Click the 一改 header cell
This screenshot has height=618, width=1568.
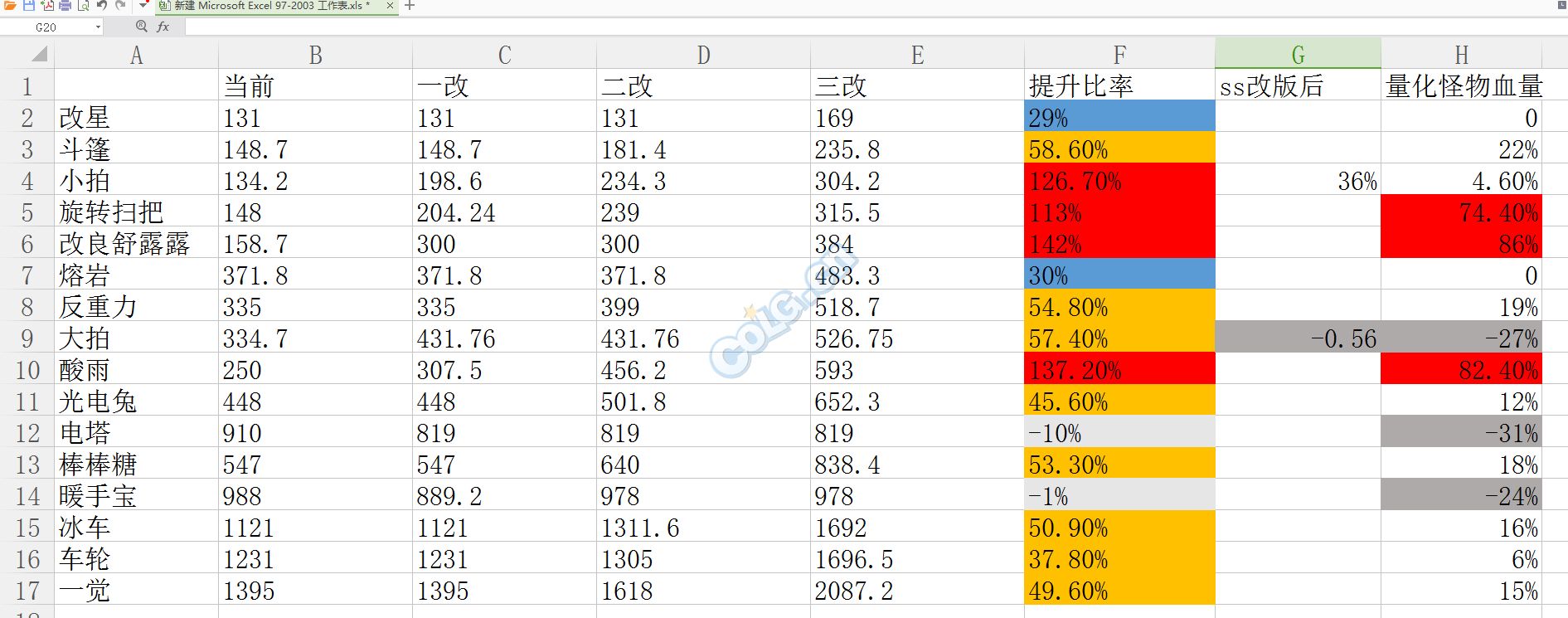pos(504,85)
